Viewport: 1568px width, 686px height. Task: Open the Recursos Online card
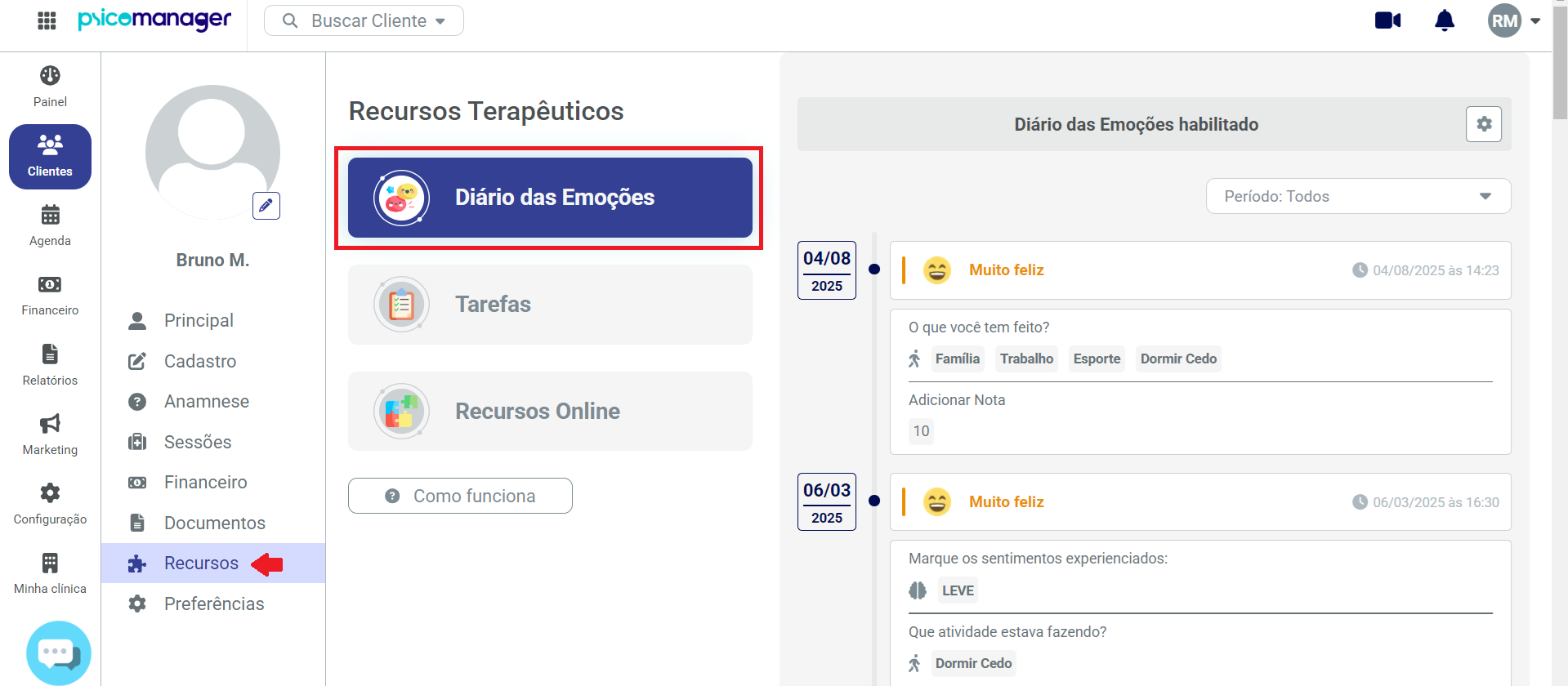550,411
